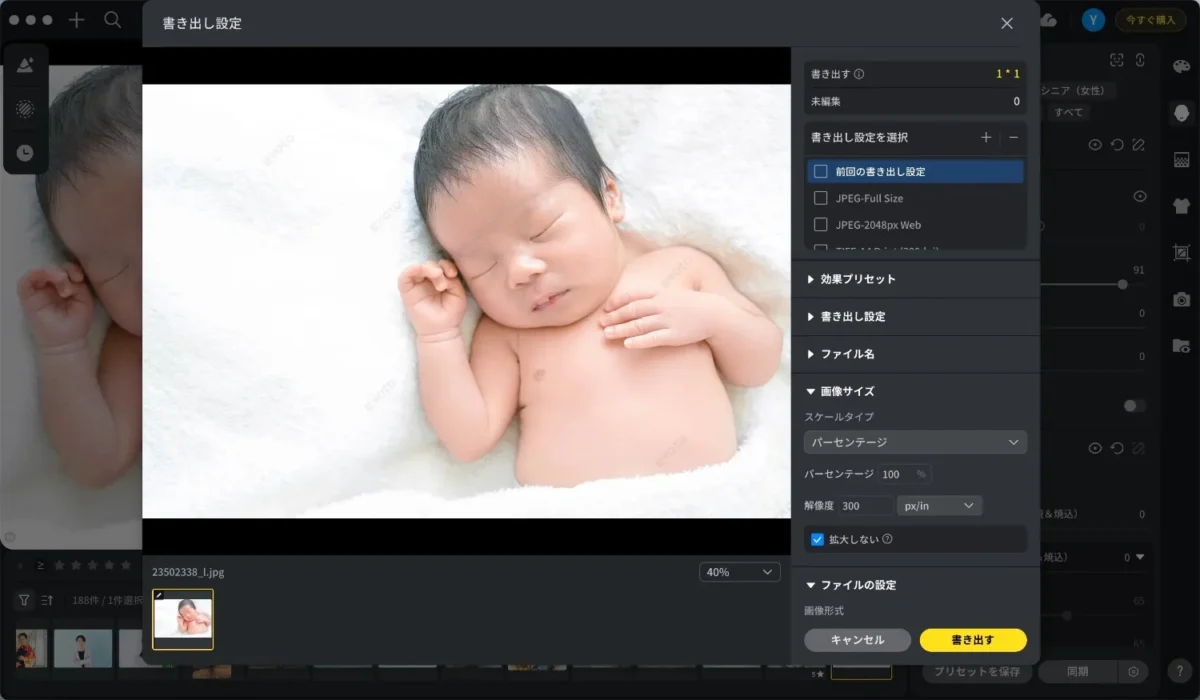This screenshot has width=1200, height=700.
Task: Click the cloud sync icon
Action: coord(1049,20)
